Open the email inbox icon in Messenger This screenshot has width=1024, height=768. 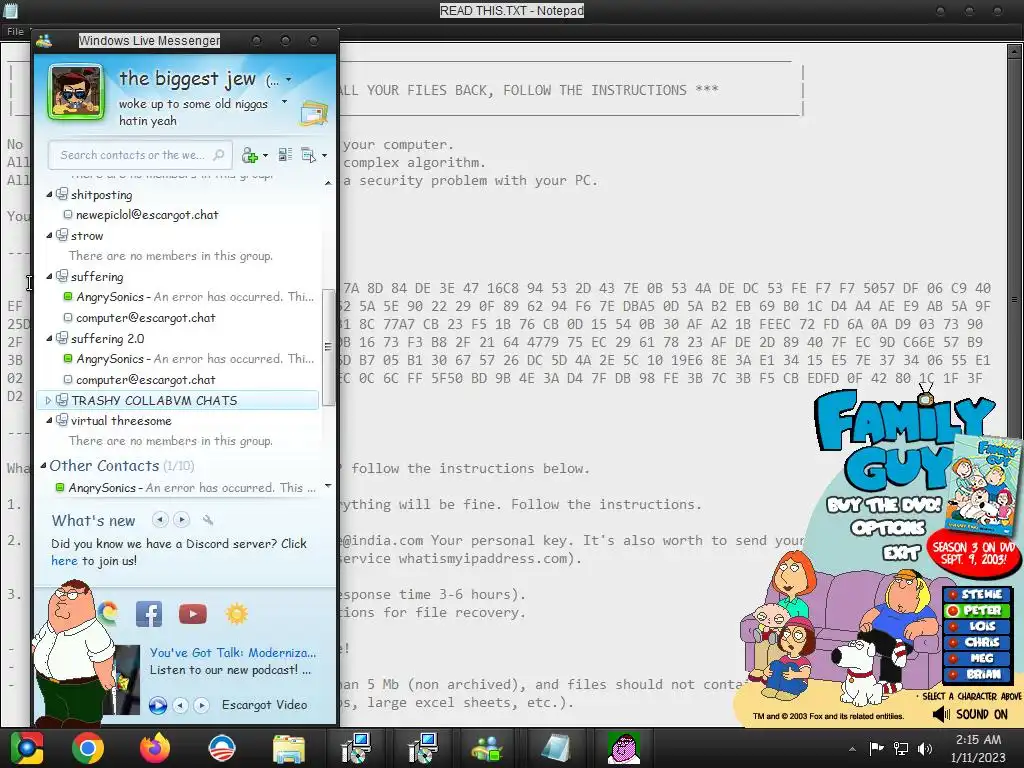click(x=314, y=113)
